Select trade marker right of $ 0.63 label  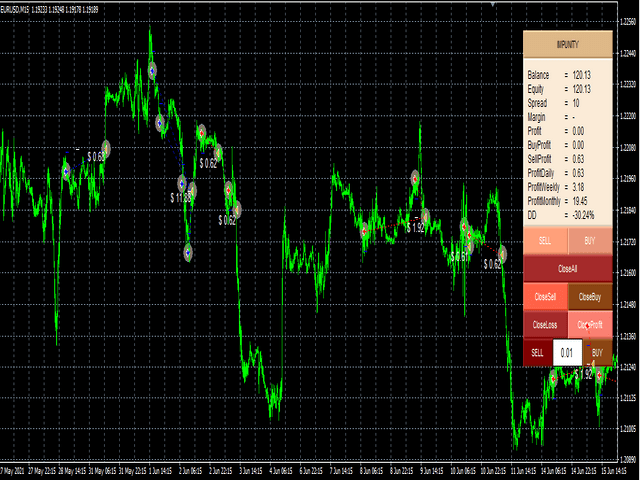pyautogui.click(x=106, y=149)
